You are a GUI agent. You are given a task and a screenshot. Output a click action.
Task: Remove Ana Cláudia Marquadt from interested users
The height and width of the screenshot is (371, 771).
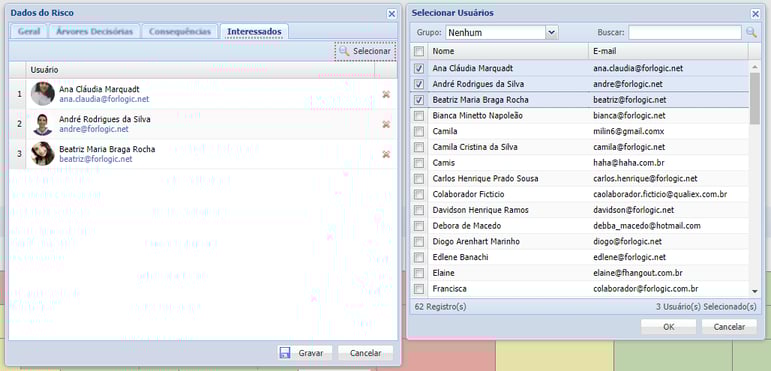[x=386, y=94]
